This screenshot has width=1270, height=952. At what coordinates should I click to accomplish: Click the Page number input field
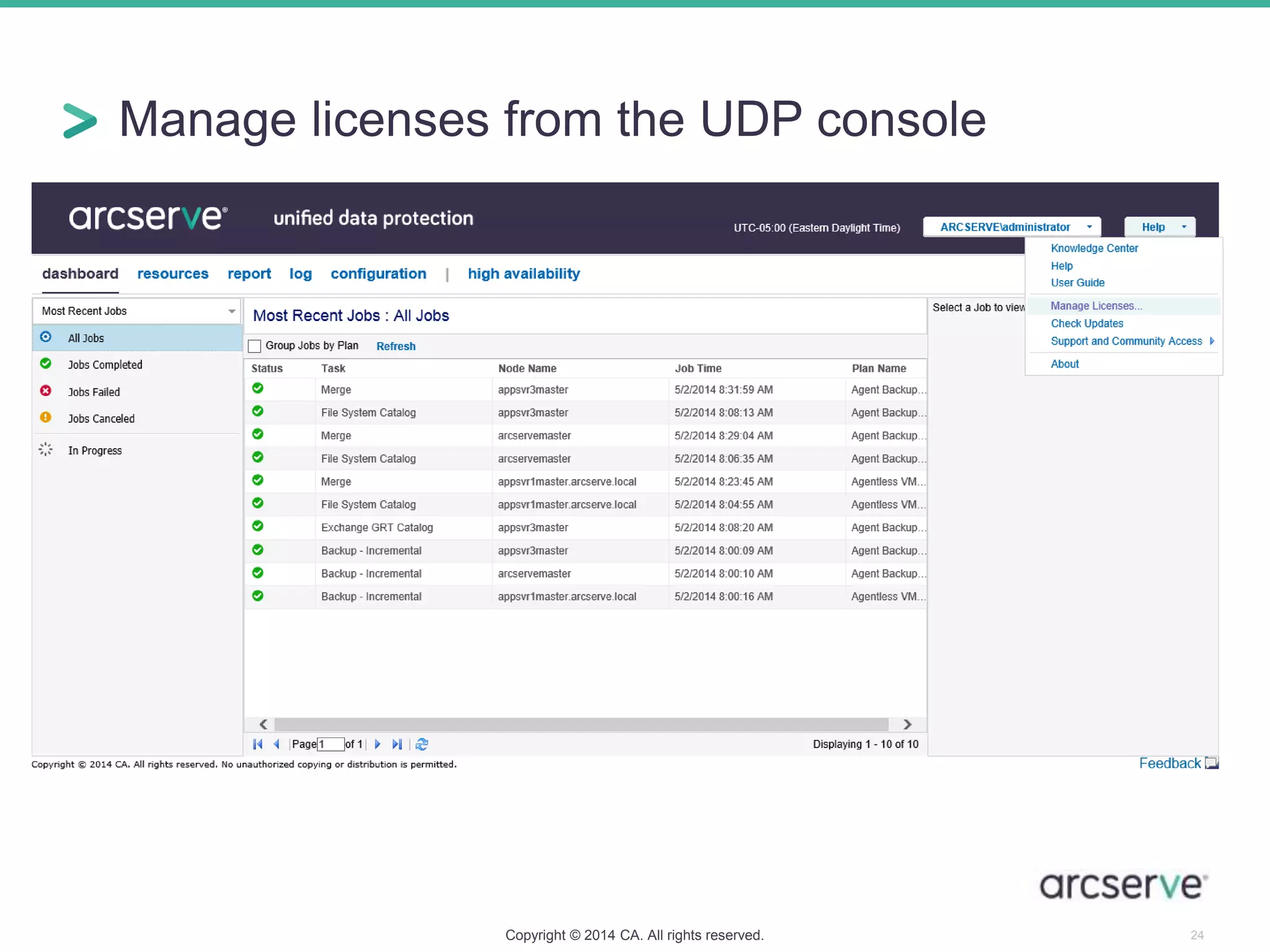tap(331, 744)
